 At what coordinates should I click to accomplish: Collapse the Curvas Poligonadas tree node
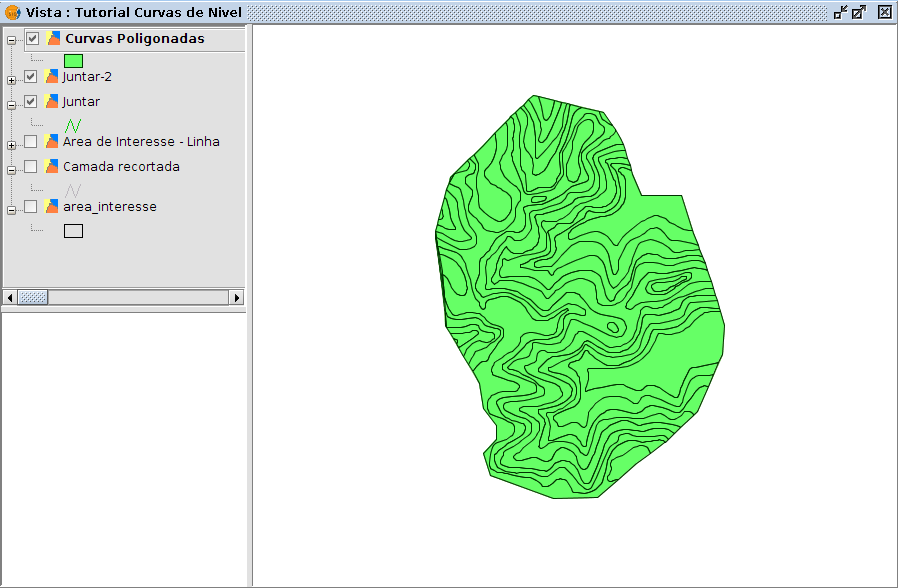(11, 41)
